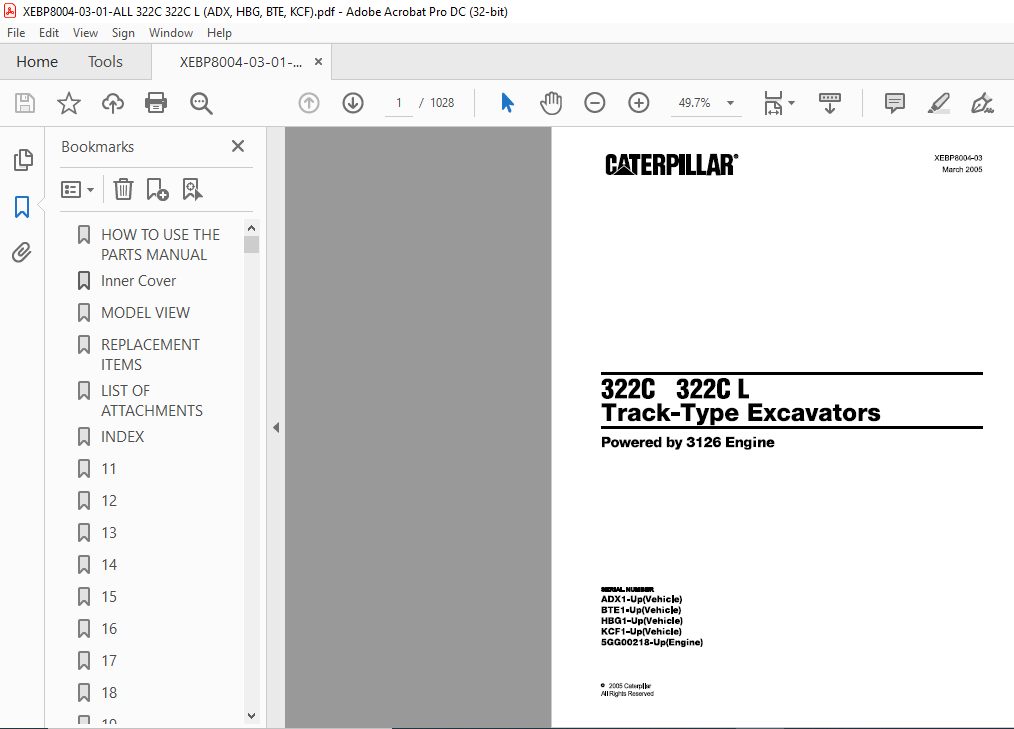This screenshot has width=1014, height=729.
Task: Add the document to starred favorites
Action: [69, 103]
